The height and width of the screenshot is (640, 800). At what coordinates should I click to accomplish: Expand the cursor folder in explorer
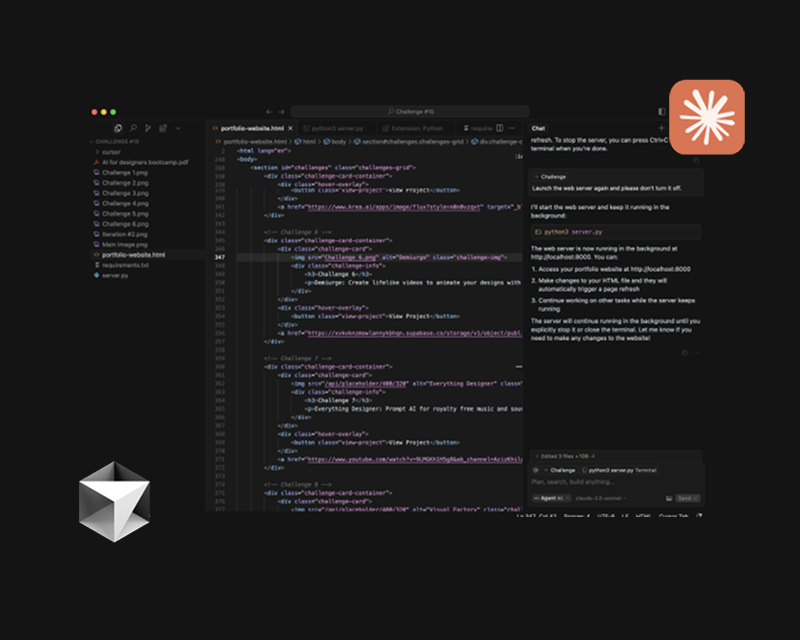click(x=110, y=152)
